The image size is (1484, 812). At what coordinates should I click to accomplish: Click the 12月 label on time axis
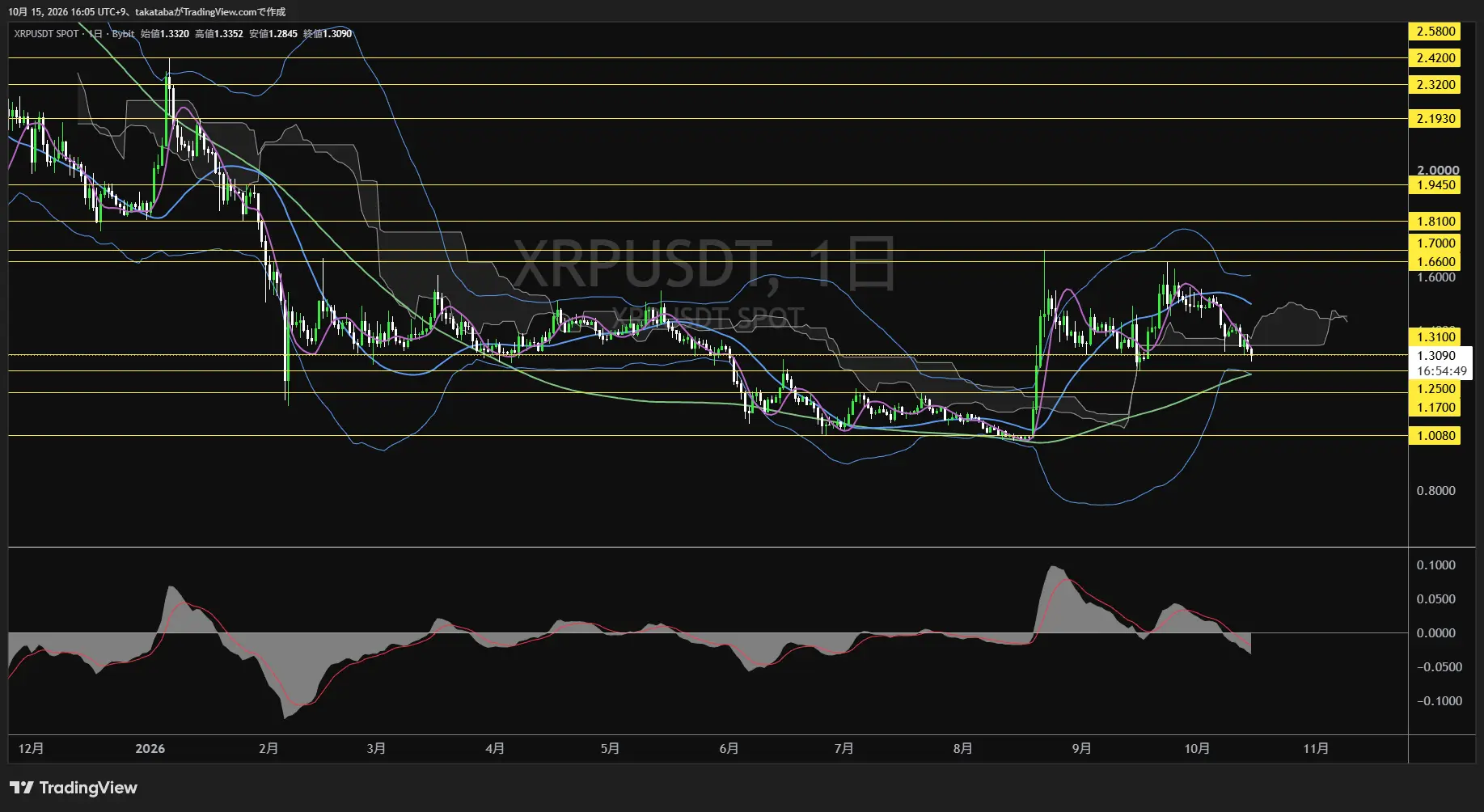tap(31, 749)
